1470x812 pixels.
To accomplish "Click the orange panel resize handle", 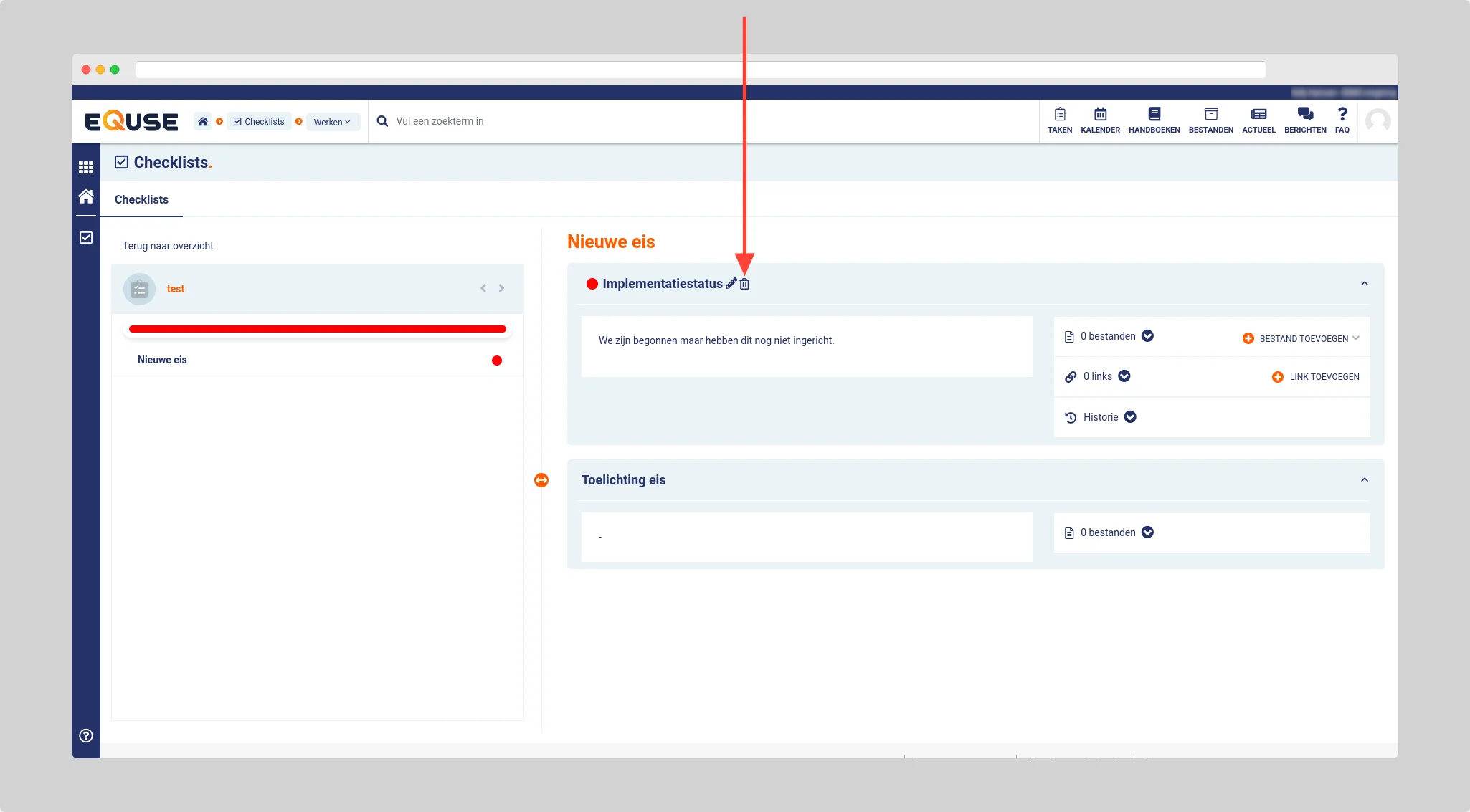I will pyautogui.click(x=541, y=480).
